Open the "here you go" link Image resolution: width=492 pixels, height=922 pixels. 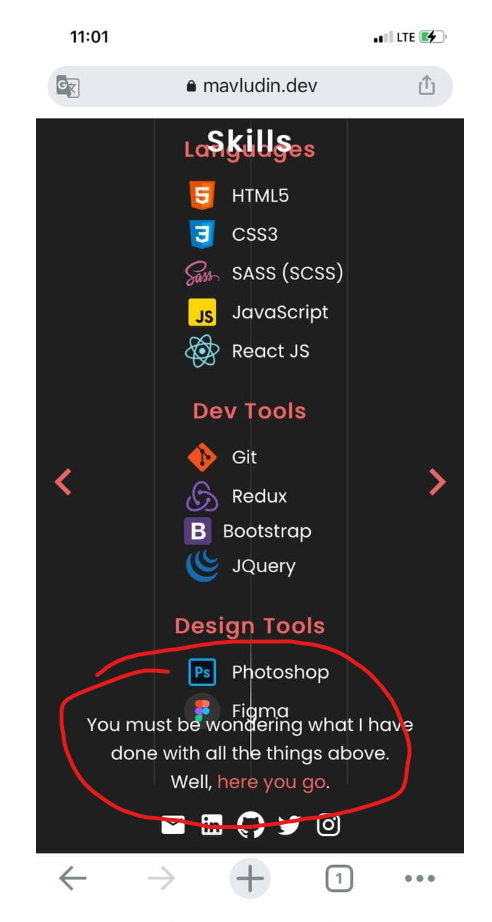271,782
